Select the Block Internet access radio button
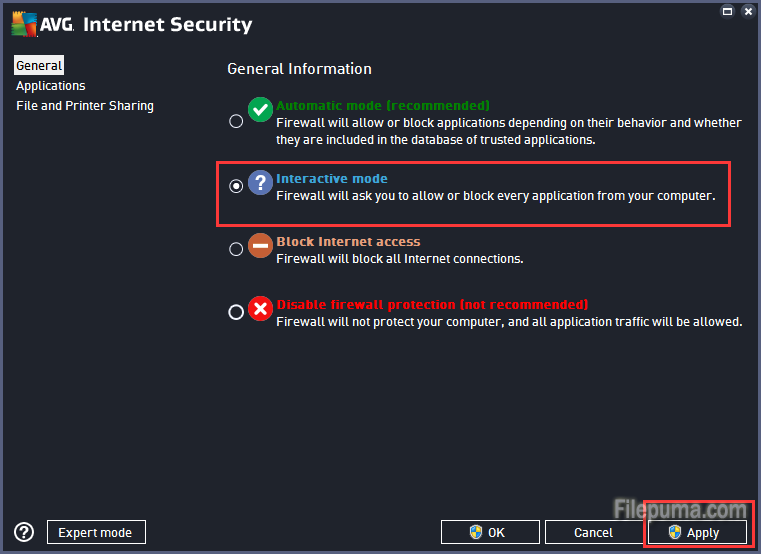The image size is (761, 554). tap(236, 249)
